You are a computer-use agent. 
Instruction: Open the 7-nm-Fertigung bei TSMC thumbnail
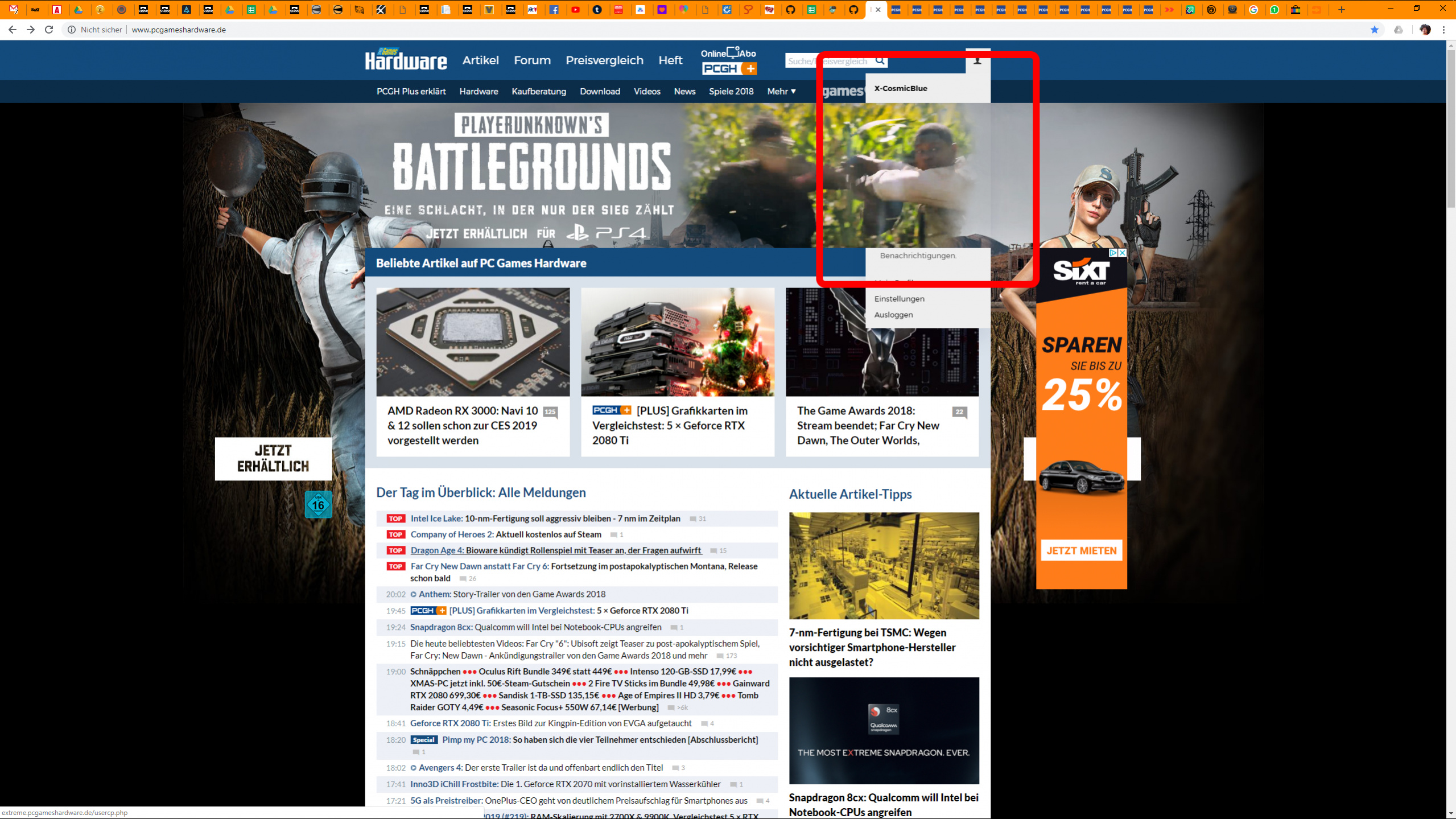coord(884,566)
